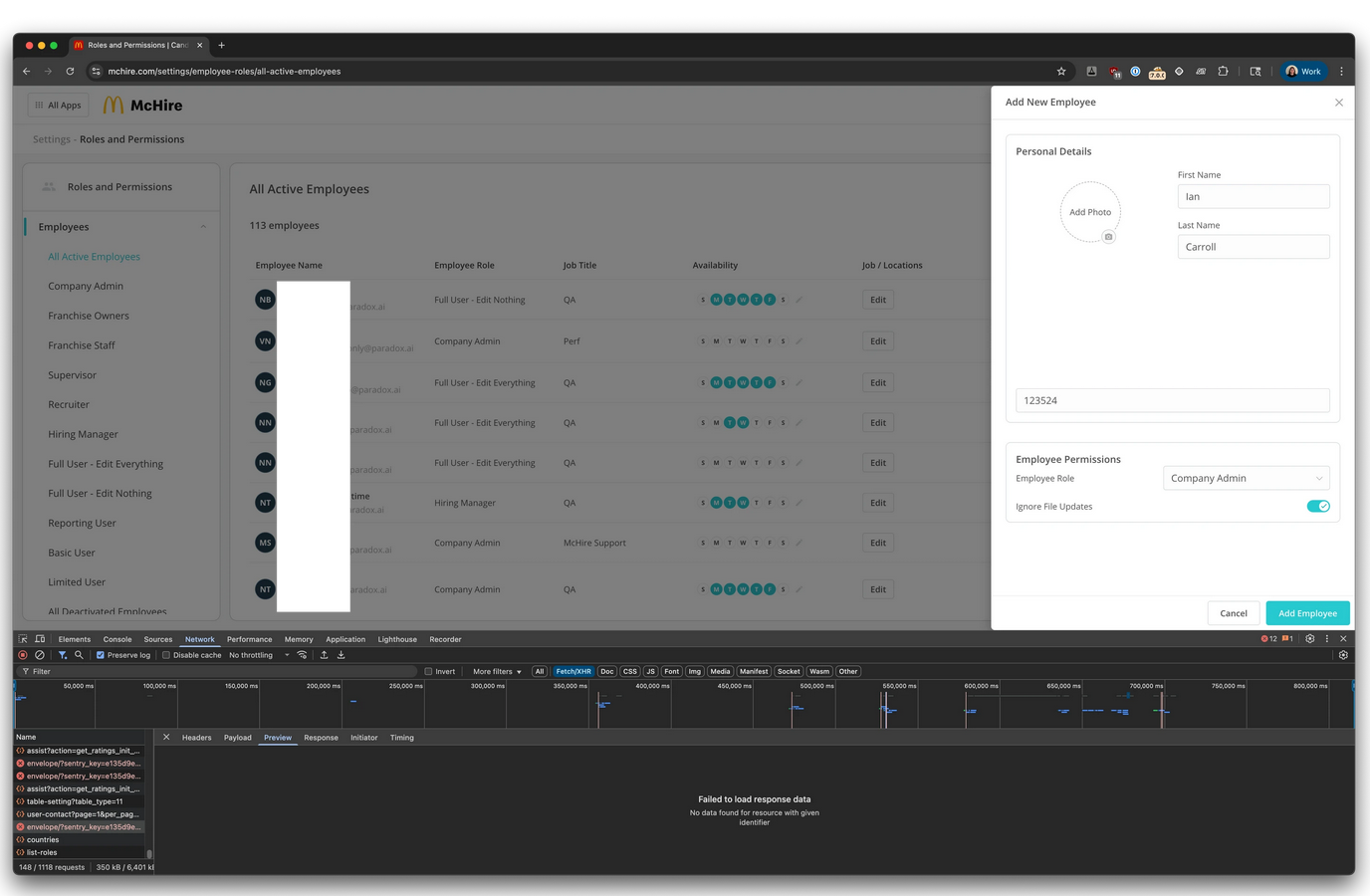Turn off Ignore File Updates toggle
Image resolution: width=1370 pixels, height=896 pixels.
[1317, 507]
